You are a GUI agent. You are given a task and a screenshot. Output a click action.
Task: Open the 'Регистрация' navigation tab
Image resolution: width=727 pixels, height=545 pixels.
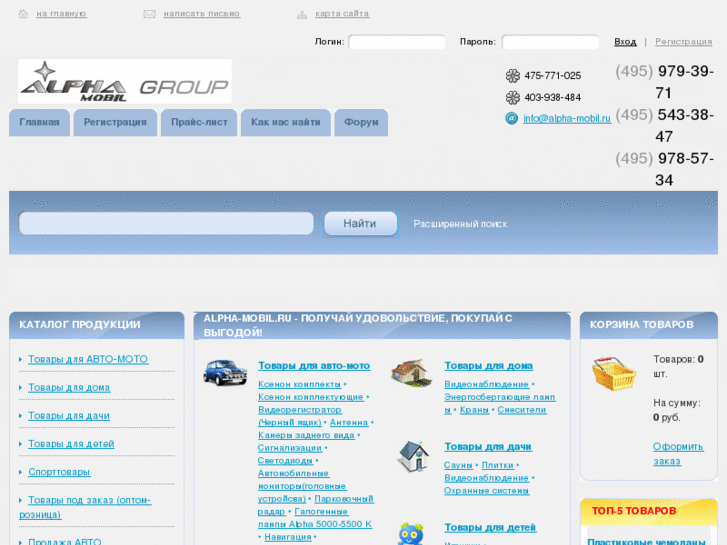(x=115, y=122)
